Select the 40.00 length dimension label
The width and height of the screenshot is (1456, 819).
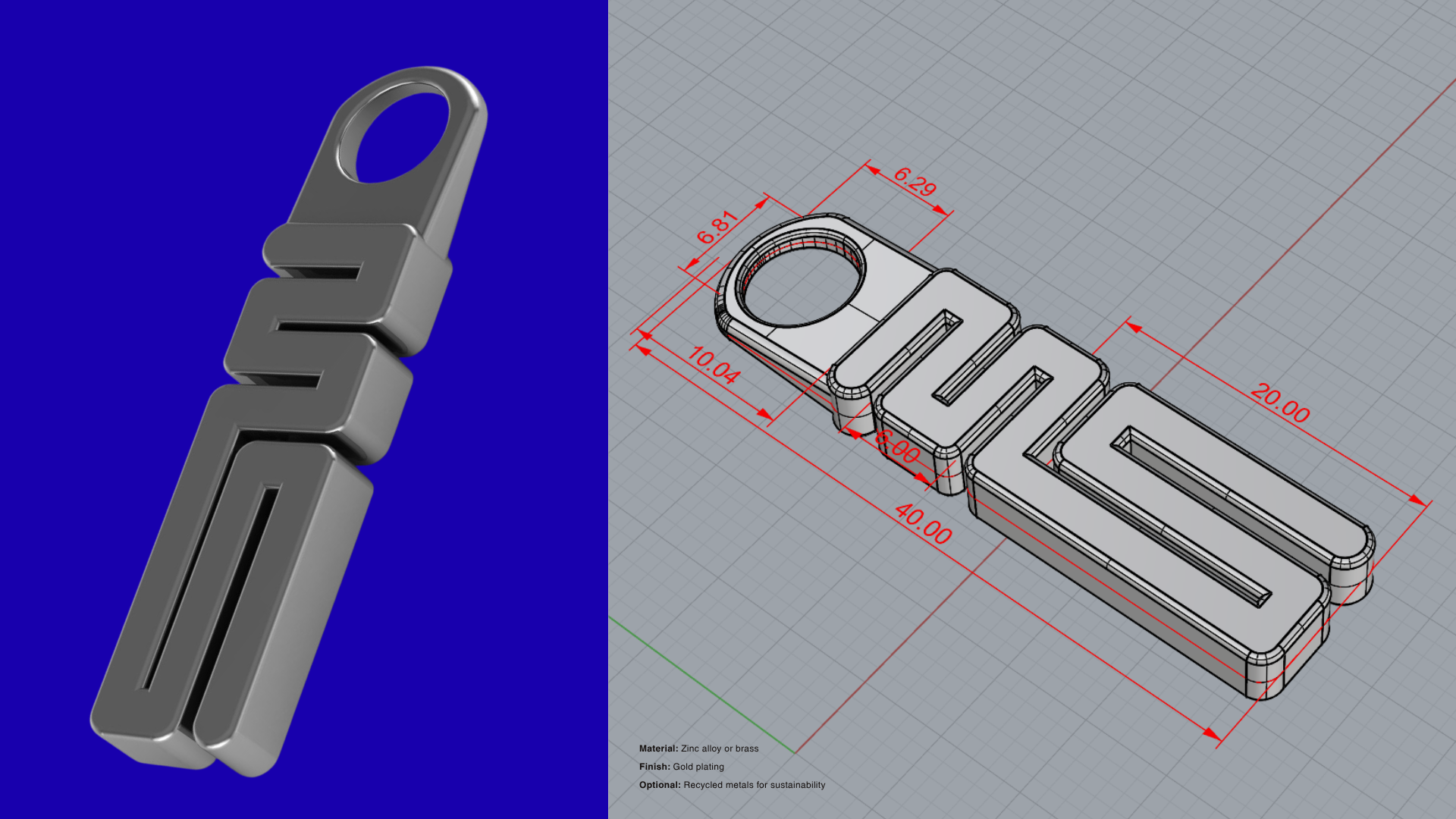point(923,524)
